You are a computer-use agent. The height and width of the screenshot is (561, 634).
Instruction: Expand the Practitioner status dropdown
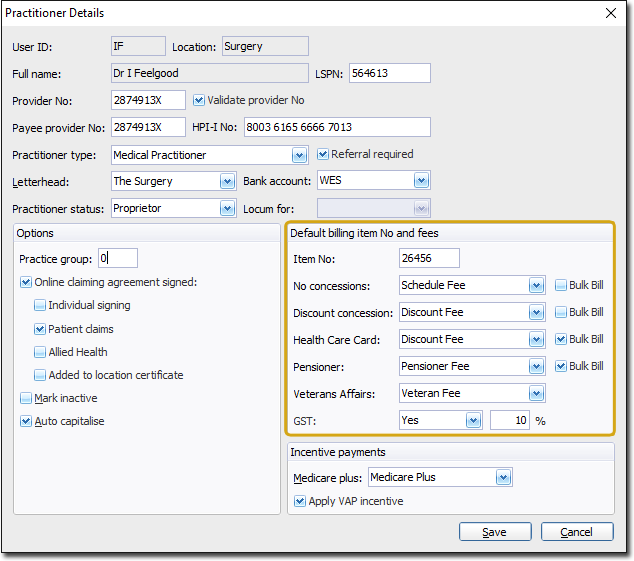(226, 208)
